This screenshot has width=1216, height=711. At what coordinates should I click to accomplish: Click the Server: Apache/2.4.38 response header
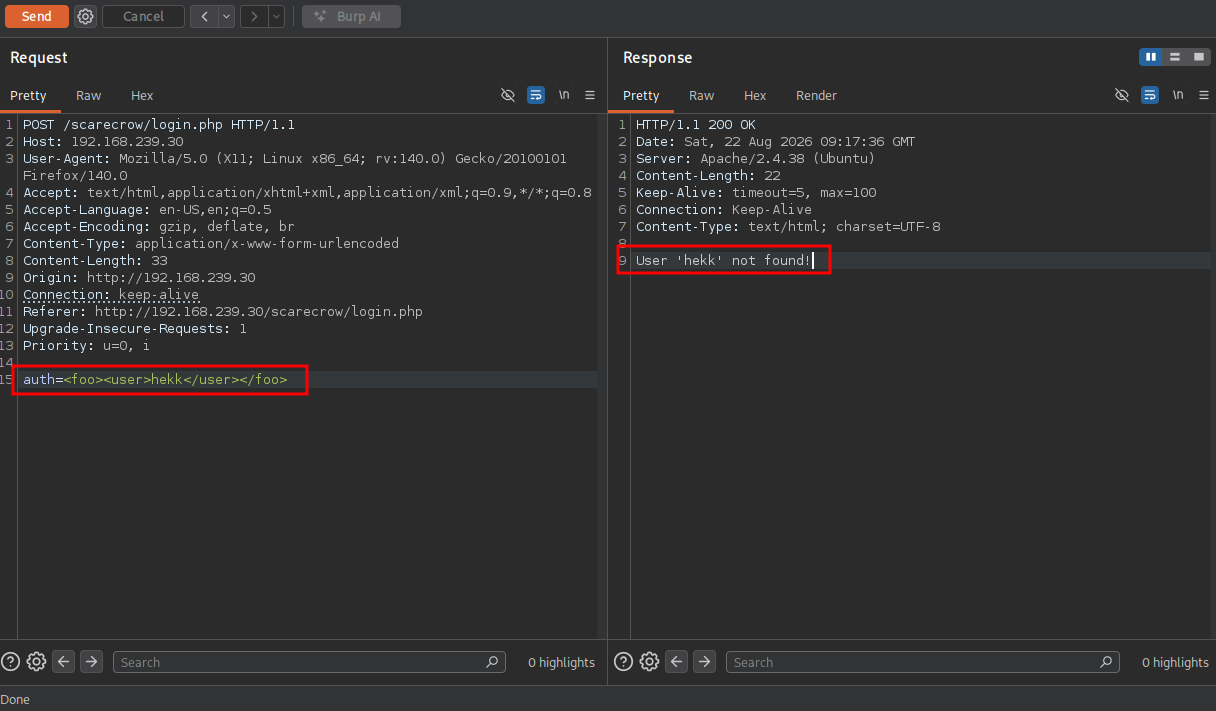click(x=755, y=159)
